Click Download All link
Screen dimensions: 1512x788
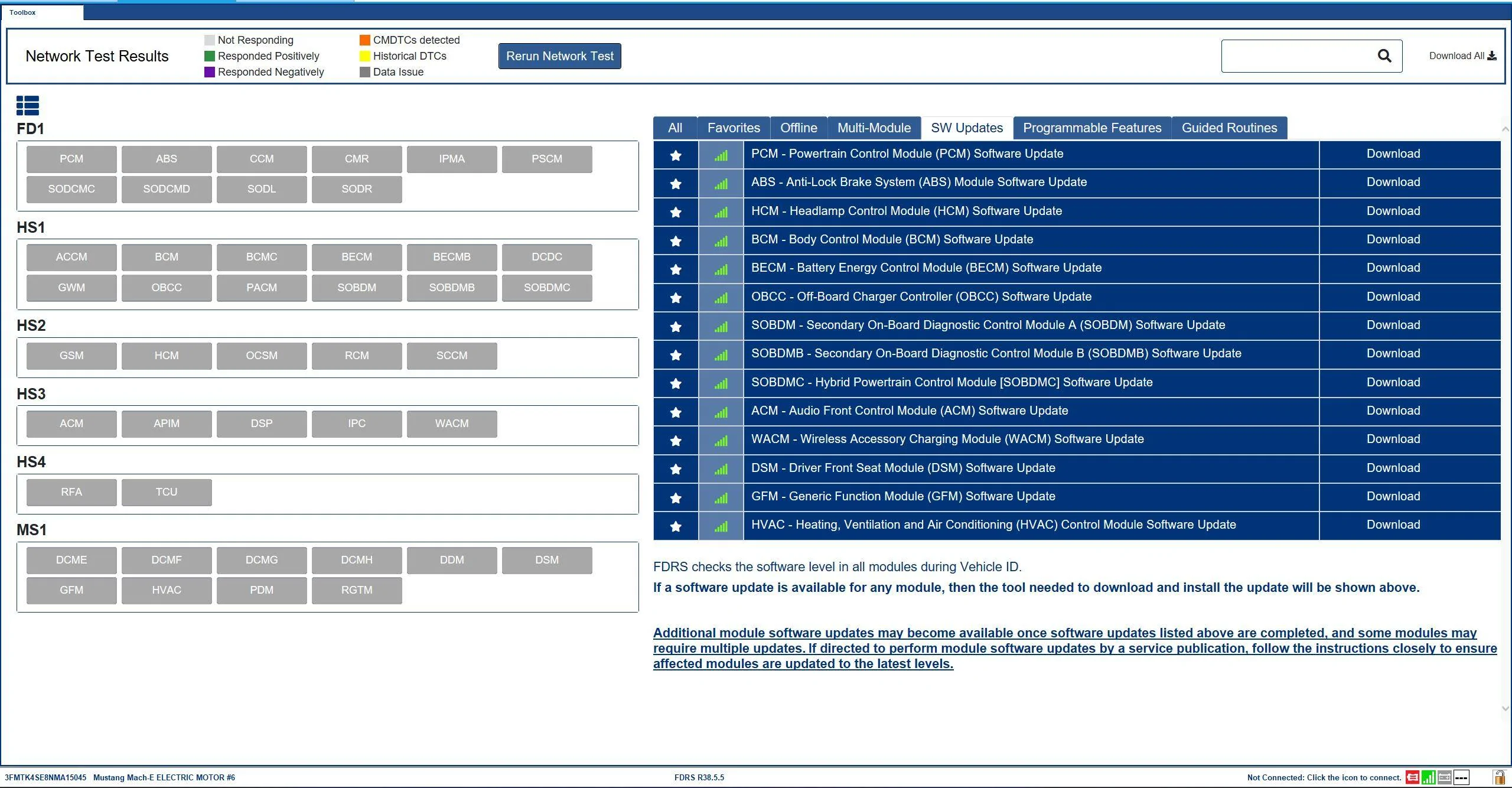coord(1462,56)
